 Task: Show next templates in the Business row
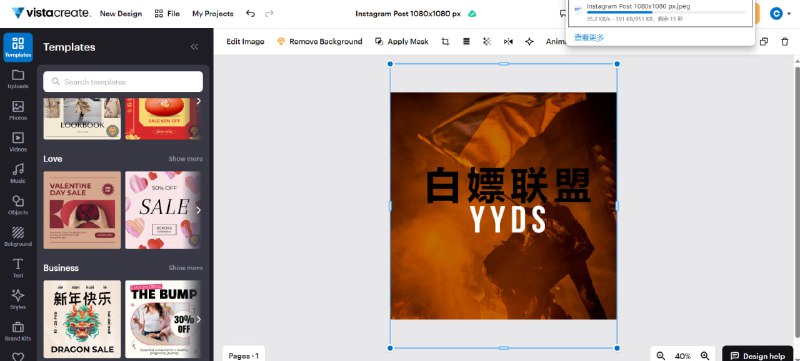(x=198, y=319)
